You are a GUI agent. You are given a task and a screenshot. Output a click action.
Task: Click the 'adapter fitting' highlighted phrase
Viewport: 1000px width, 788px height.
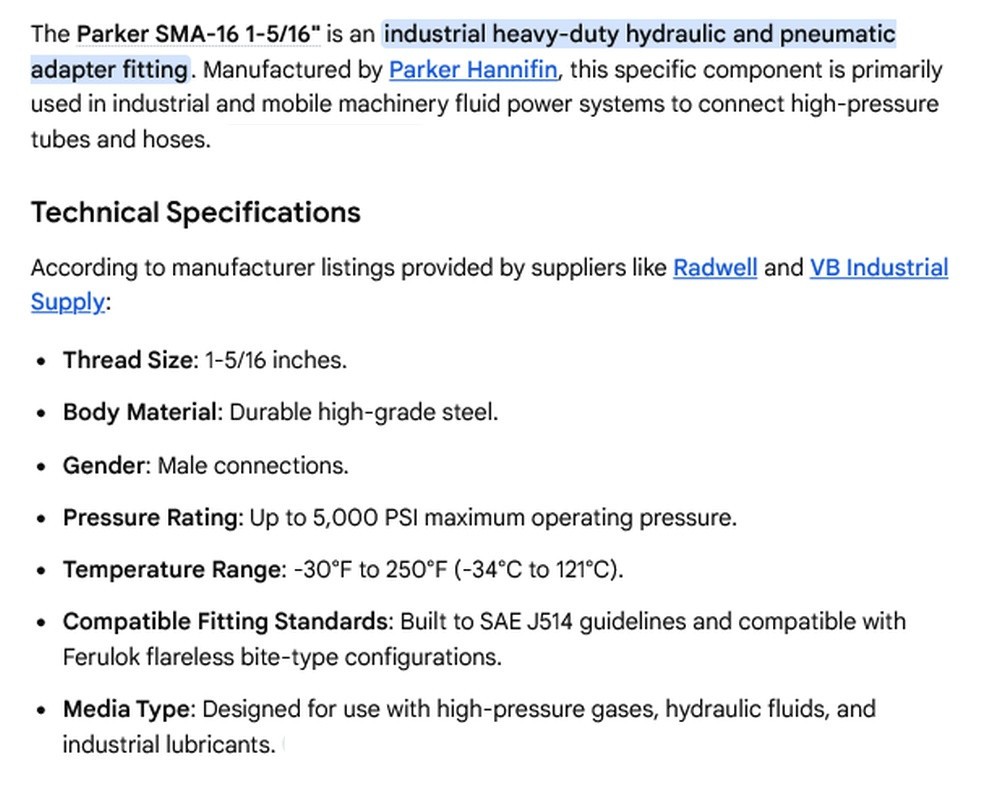pyautogui.click(x=109, y=69)
